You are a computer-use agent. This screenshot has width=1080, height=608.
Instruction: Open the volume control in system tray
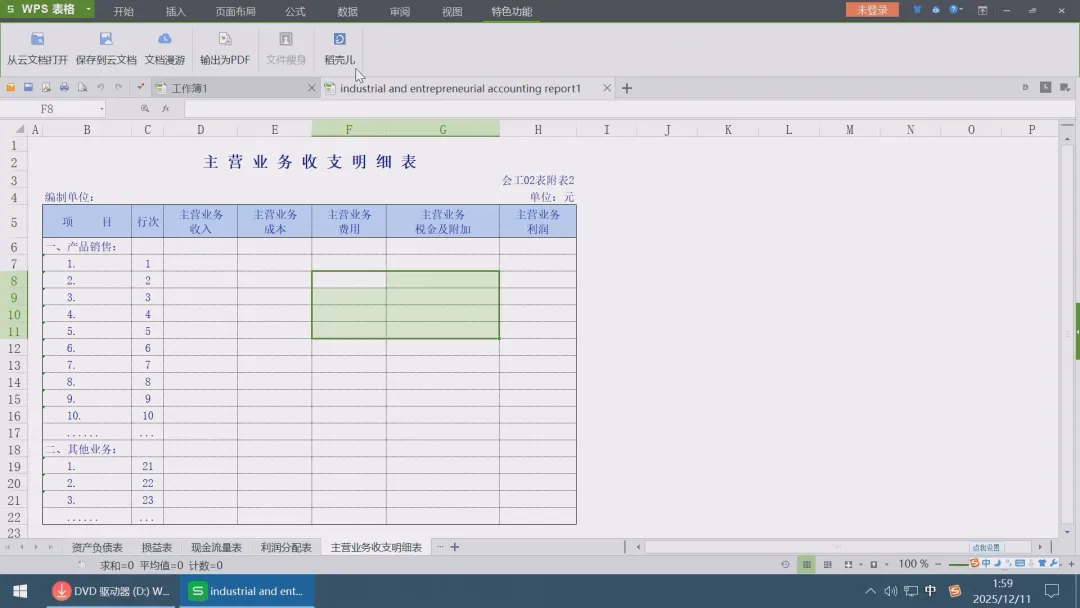tap(890, 591)
